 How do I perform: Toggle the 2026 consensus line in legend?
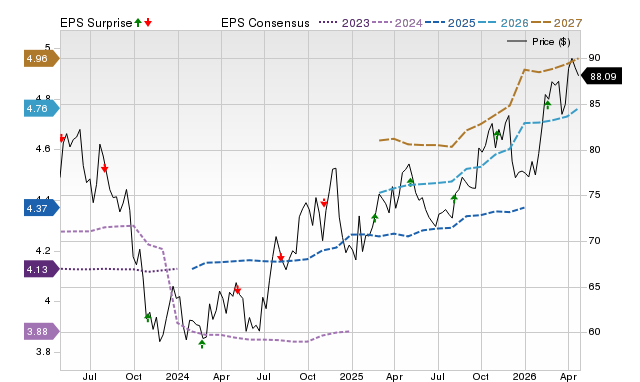(x=503, y=23)
